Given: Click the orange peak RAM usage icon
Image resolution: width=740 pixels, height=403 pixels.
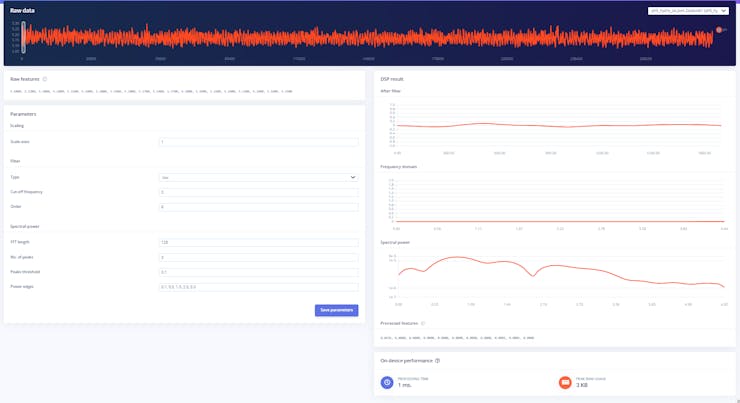Looking at the screenshot, I should [x=565, y=382].
